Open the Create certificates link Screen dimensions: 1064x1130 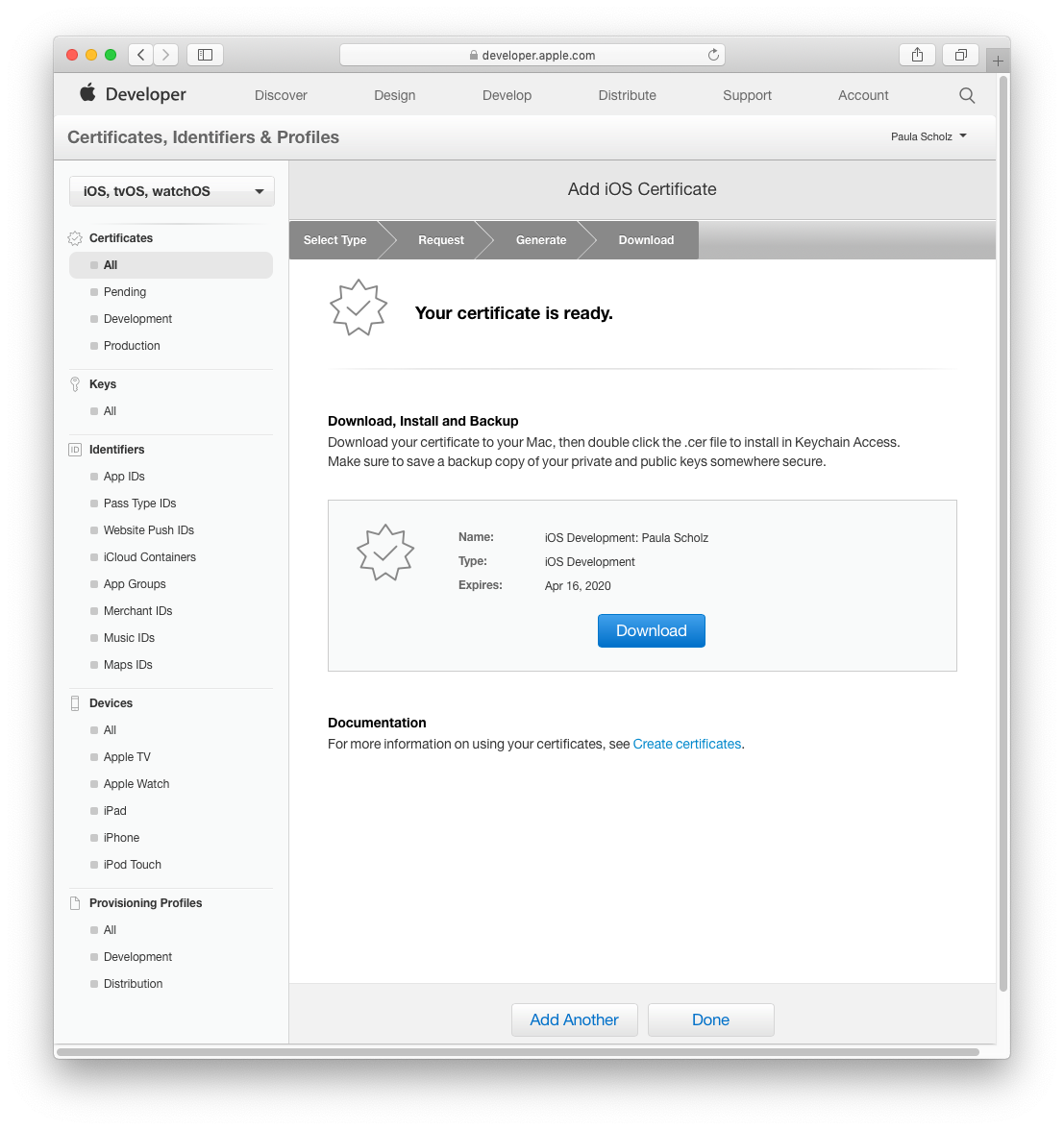[687, 744]
